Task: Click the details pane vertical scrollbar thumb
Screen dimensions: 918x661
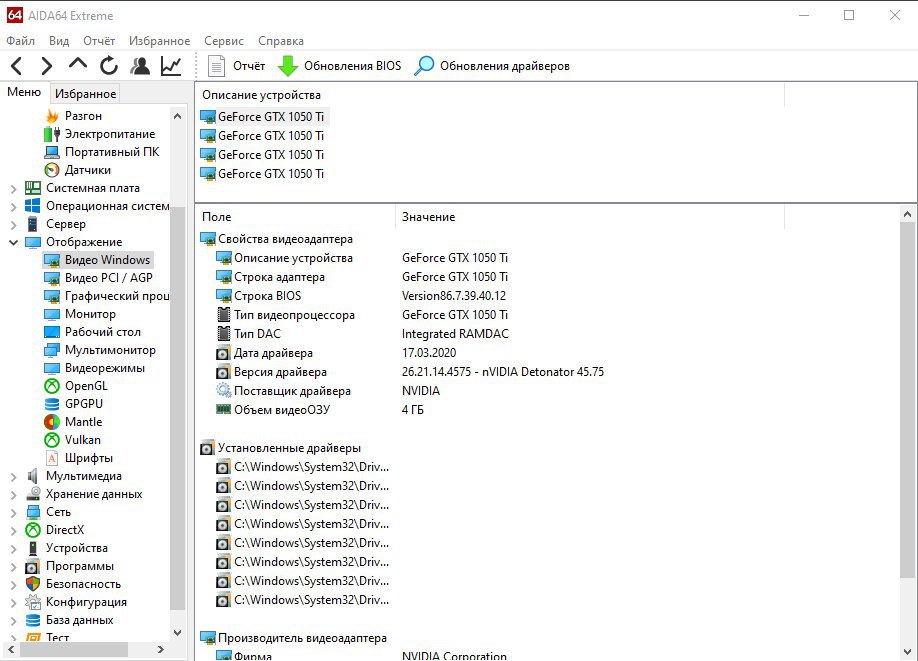Action: pyautogui.click(x=907, y=399)
